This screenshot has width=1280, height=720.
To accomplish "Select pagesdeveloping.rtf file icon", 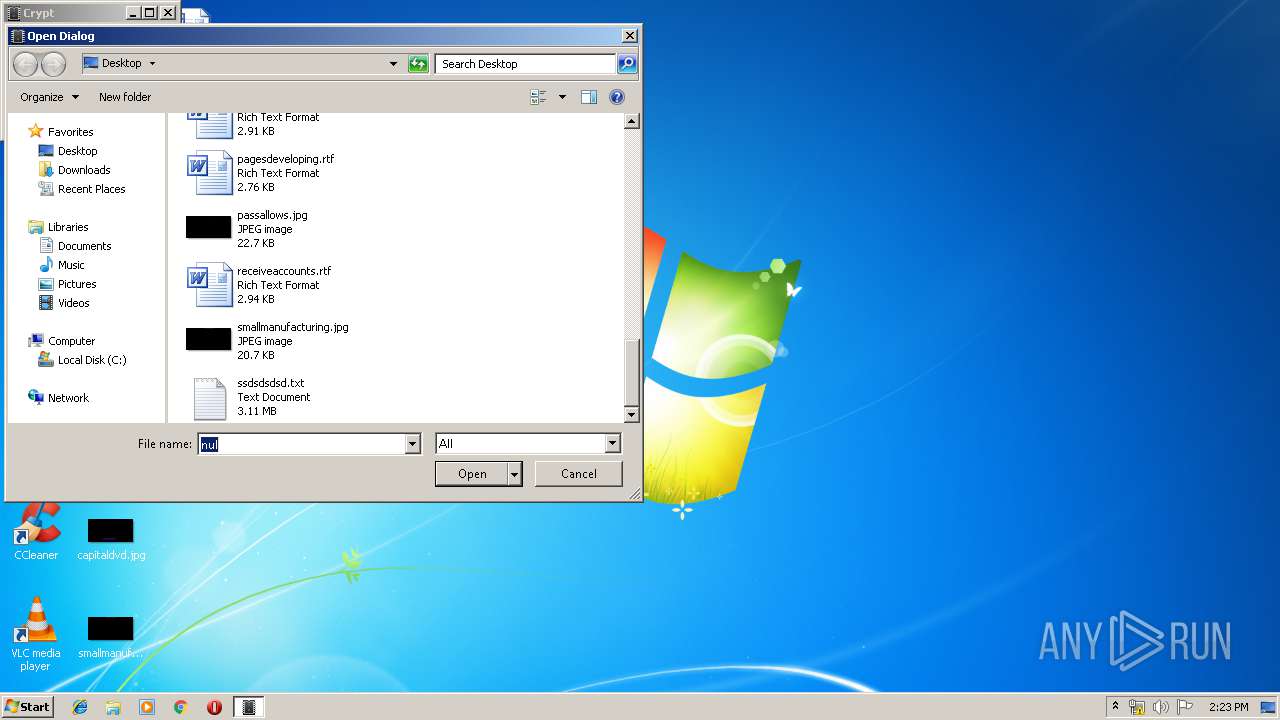I will [209, 173].
